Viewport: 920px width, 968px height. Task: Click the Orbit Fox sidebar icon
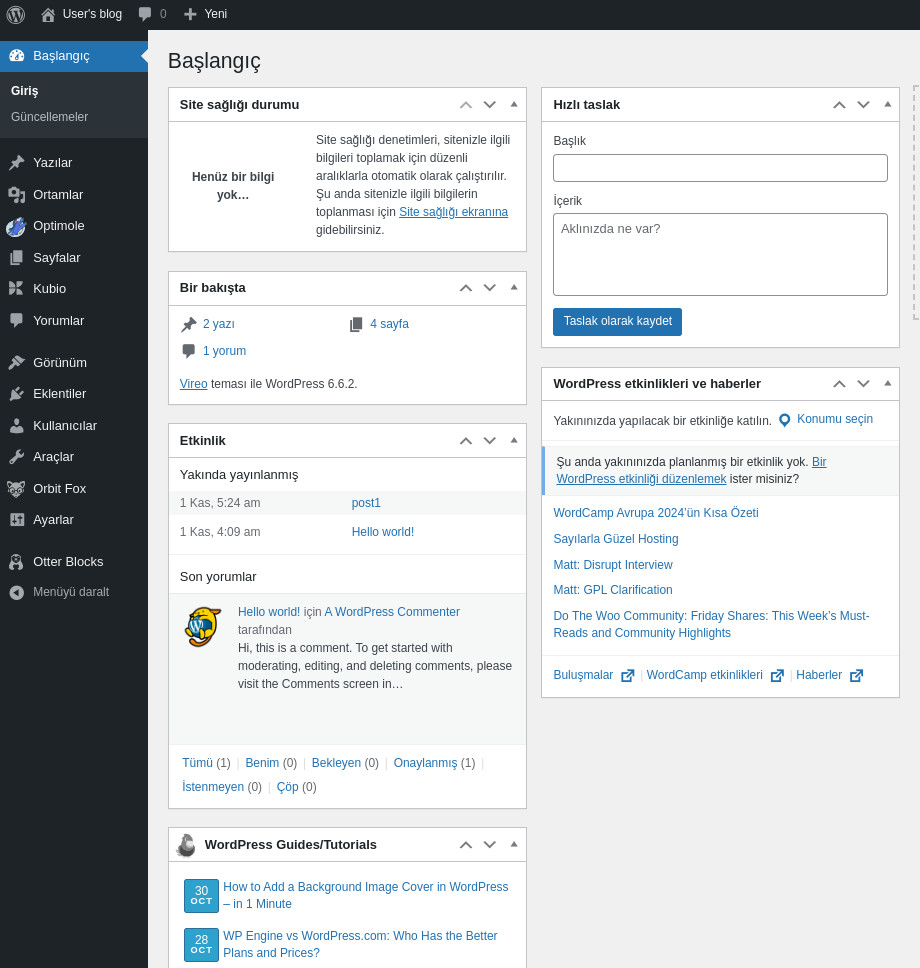click(x=16, y=488)
